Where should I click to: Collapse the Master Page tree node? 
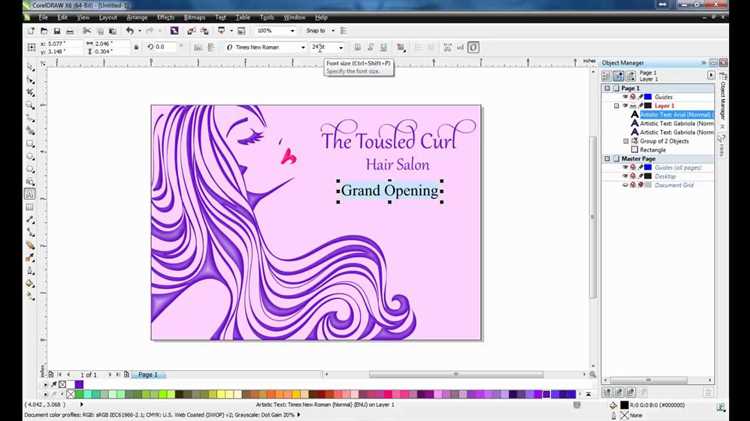(x=607, y=158)
